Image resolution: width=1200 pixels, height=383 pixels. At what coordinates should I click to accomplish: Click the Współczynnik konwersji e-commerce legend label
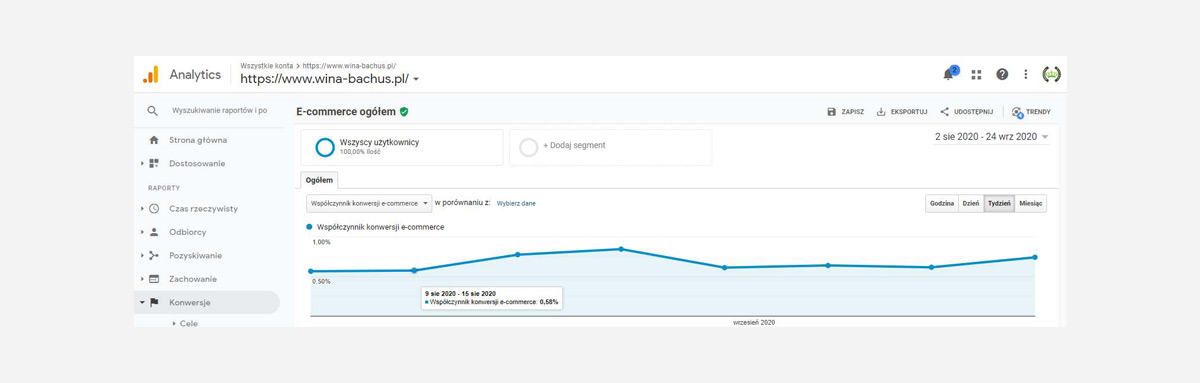(380, 227)
